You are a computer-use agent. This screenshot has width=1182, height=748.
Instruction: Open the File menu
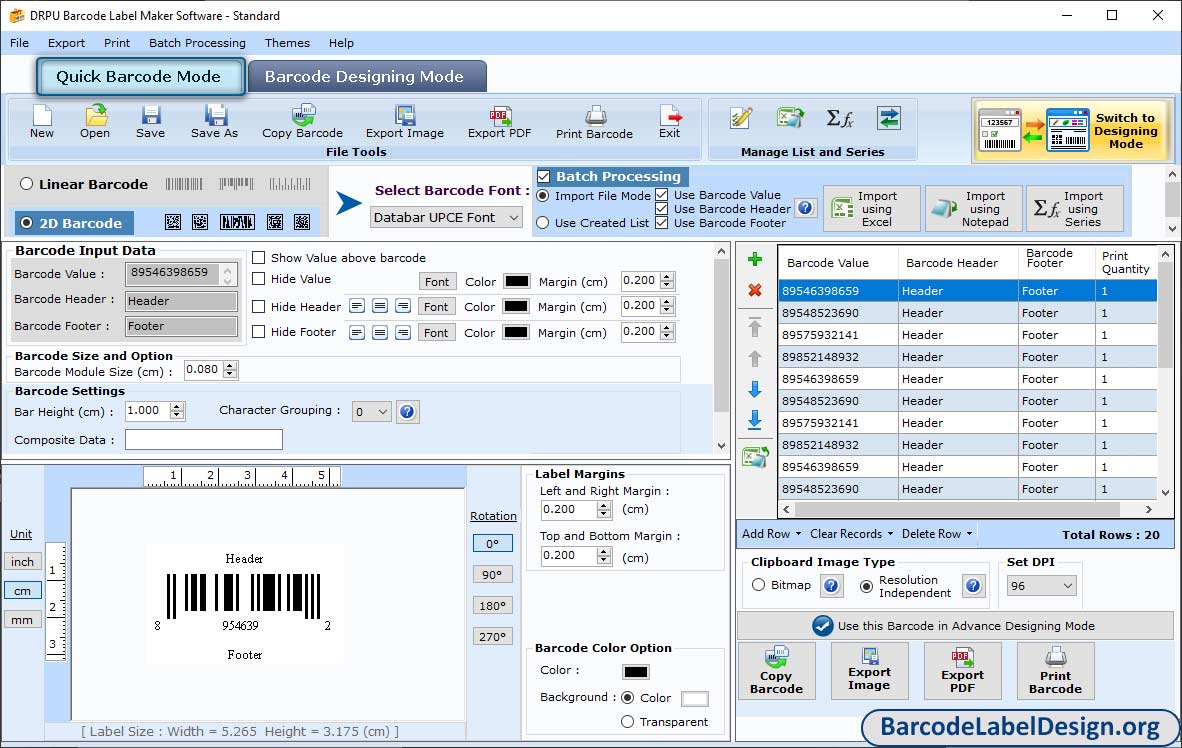click(20, 43)
